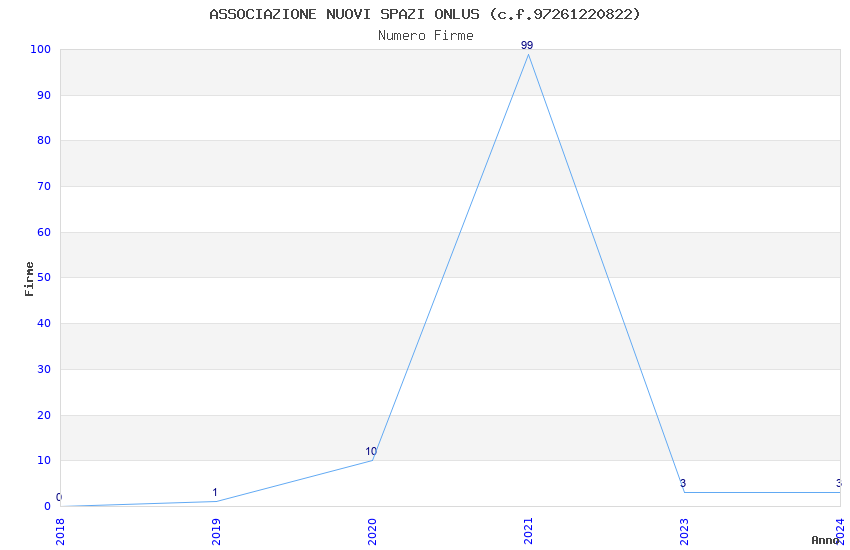This screenshot has width=850, height=550.
Task: Click the data label 0 above 2018
Action: (x=59, y=497)
